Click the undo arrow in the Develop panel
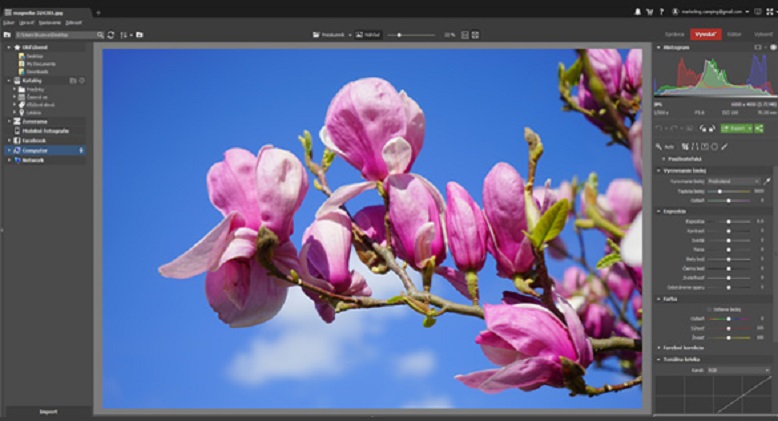 tap(659, 129)
